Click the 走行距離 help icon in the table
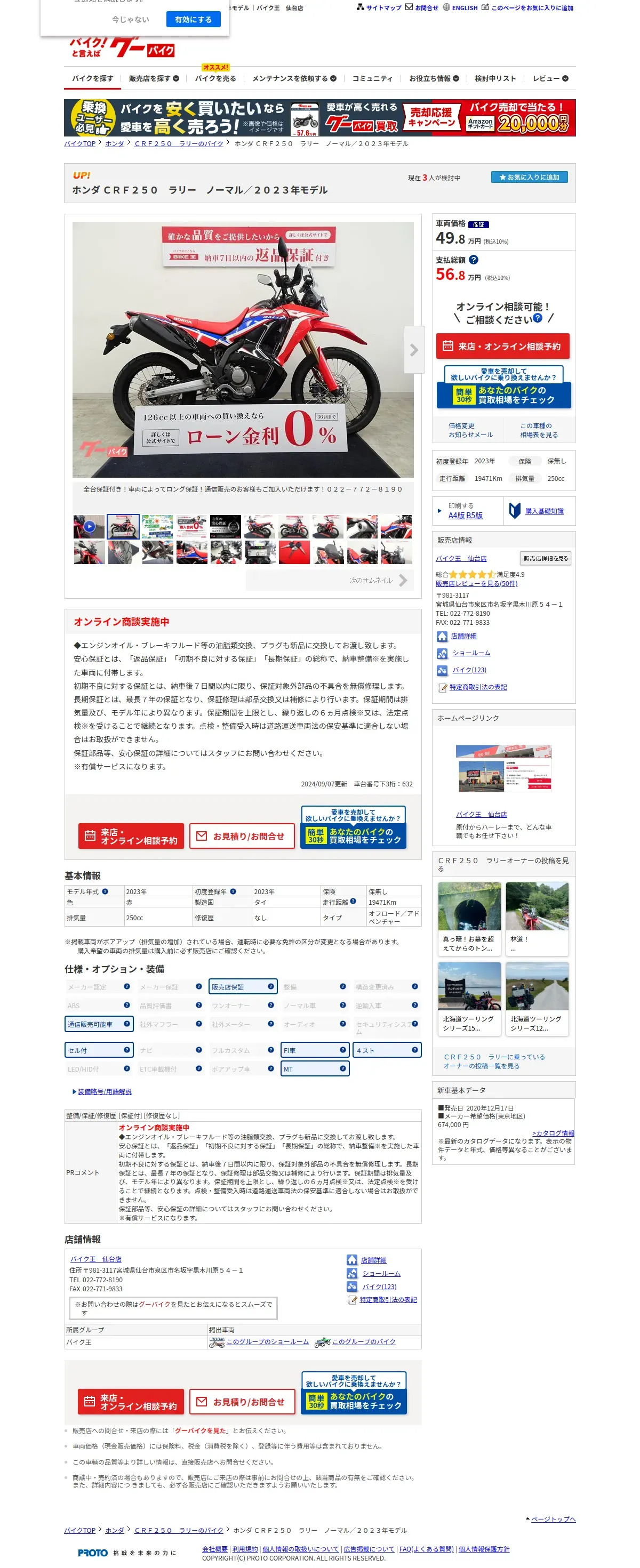This screenshot has height=1568, width=640. 353,902
